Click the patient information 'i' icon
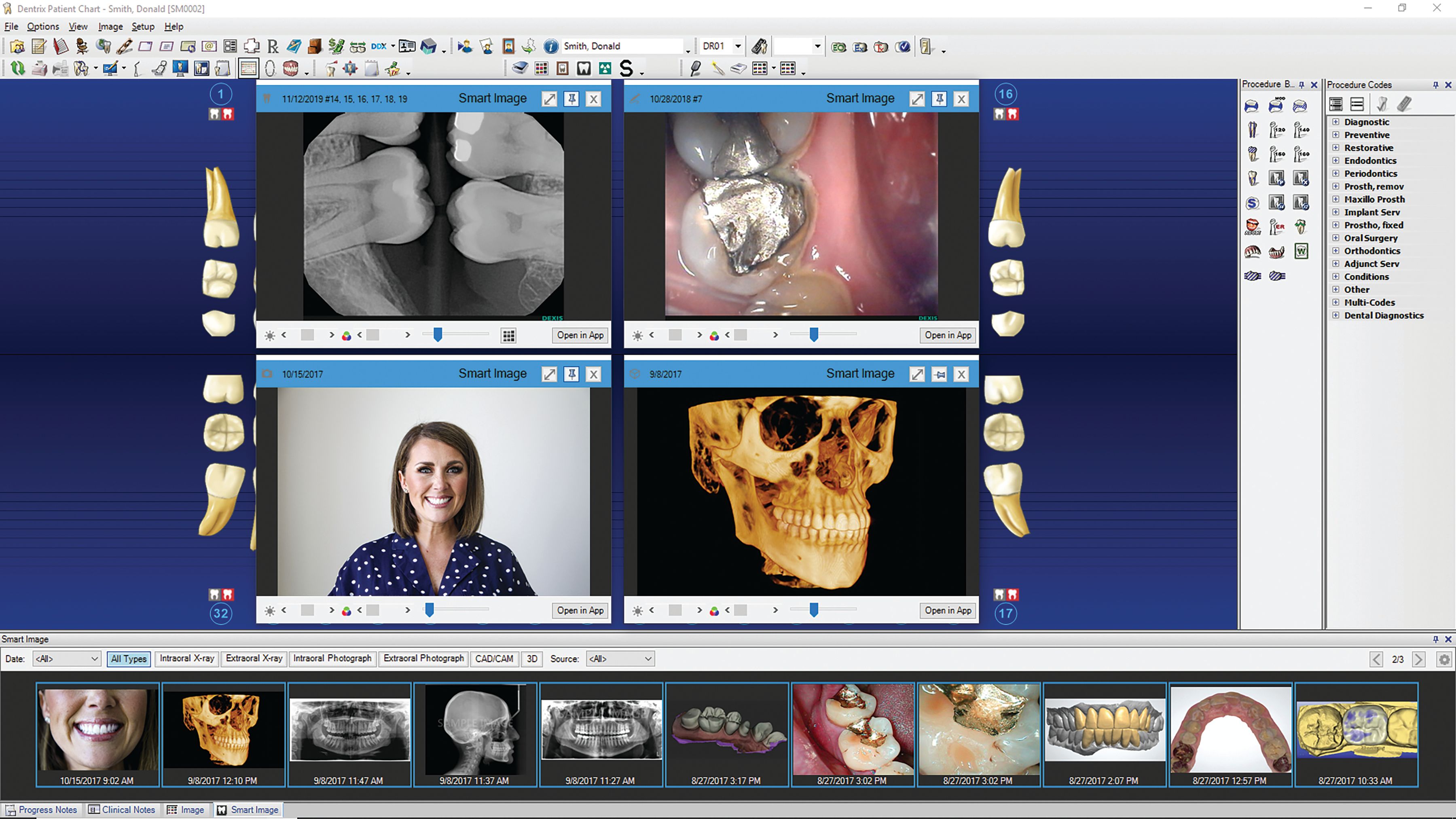This screenshot has height=819, width=1456. click(x=550, y=47)
